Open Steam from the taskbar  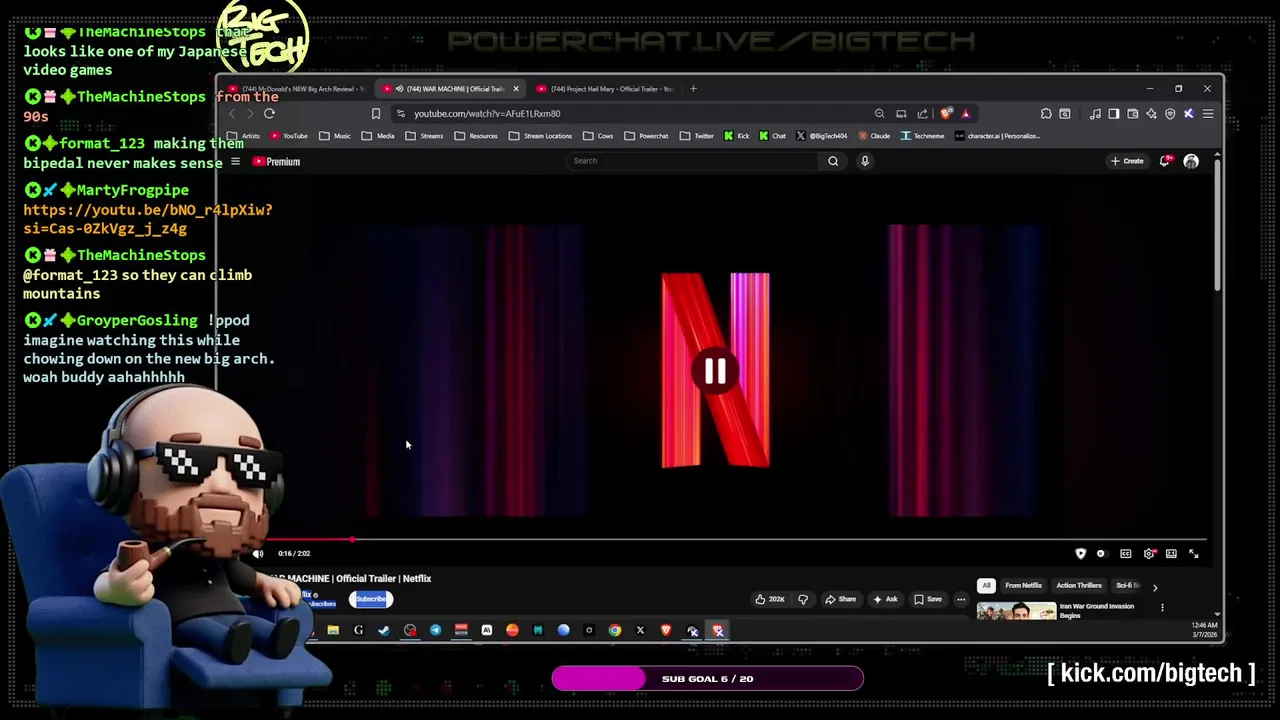click(x=384, y=630)
